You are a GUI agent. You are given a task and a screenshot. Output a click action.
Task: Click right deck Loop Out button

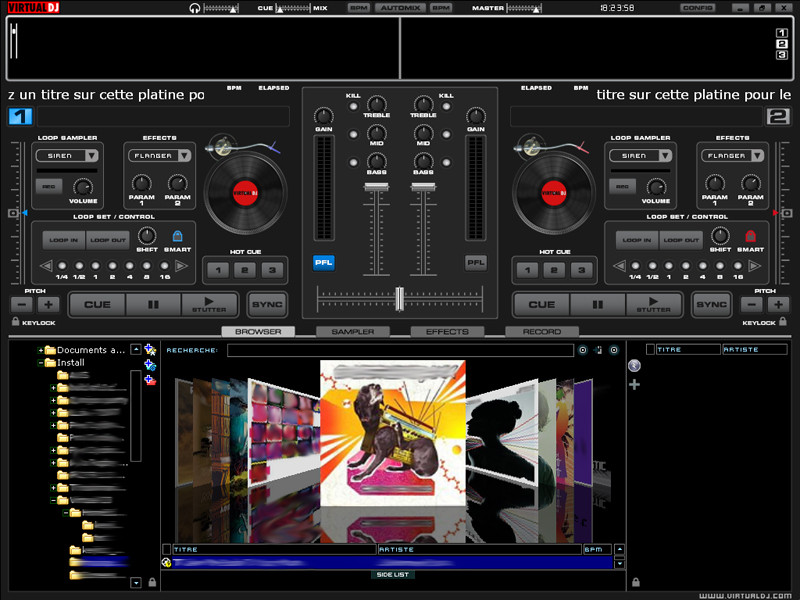681,240
